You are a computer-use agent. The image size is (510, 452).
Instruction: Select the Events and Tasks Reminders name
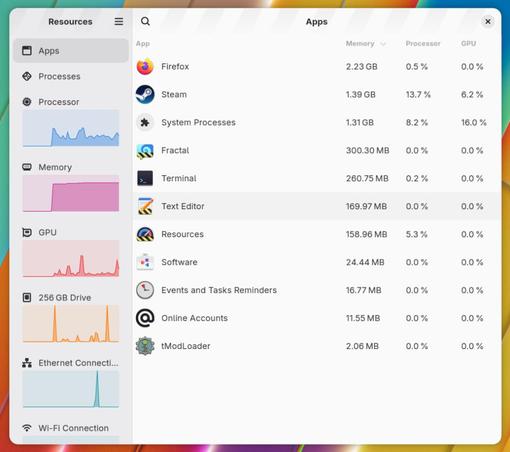[x=219, y=290]
